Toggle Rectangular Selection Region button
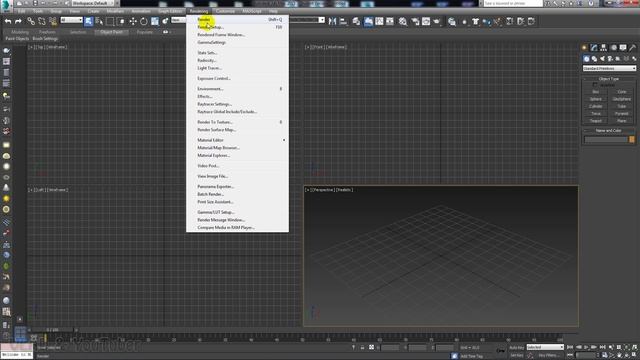 [110, 21]
